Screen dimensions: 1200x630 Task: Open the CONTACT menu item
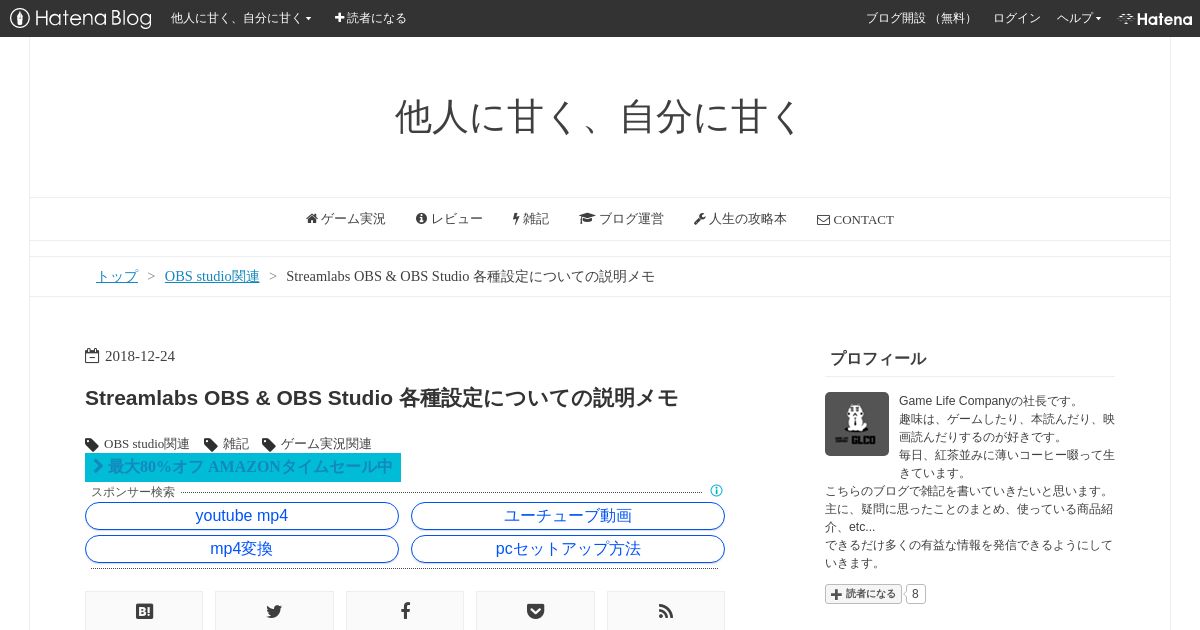(855, 219)
